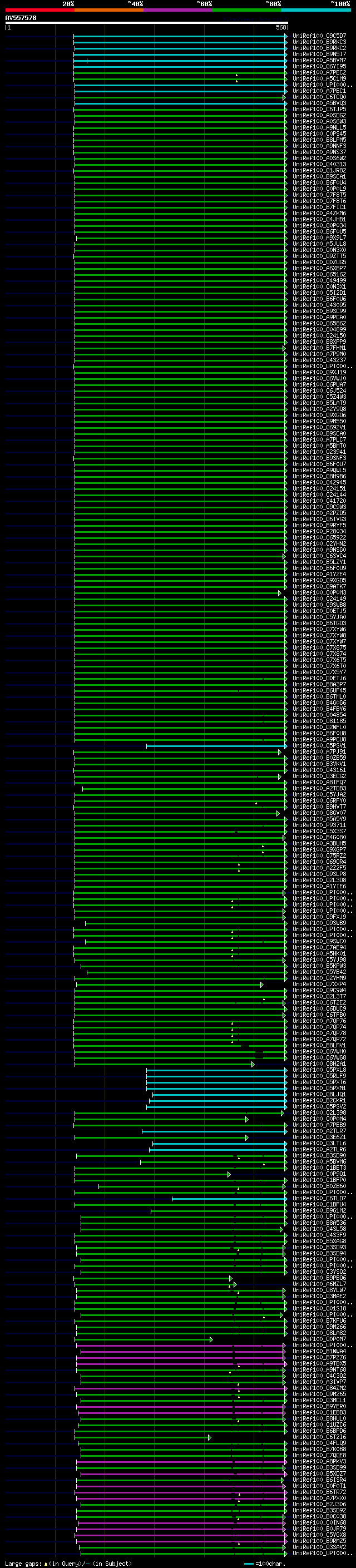Select hit label UniRef100_B9YER0
356x1568 pixels.
[319, 1407]
